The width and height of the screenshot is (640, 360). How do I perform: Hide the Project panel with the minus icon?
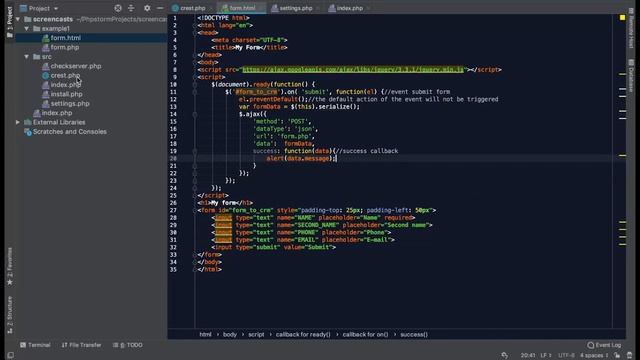pos(160,8)
